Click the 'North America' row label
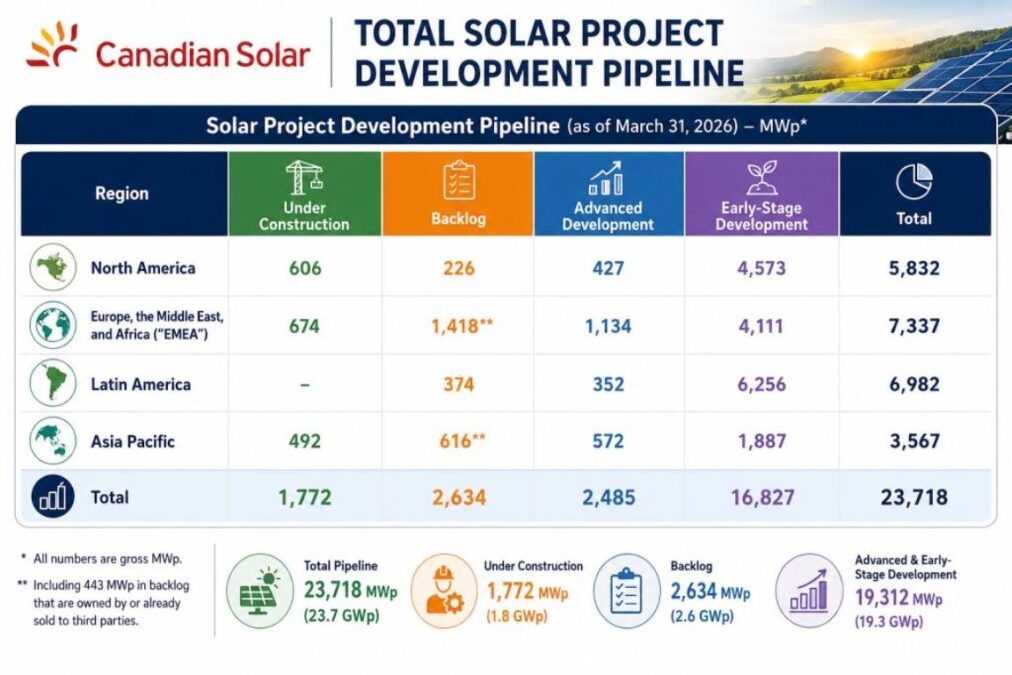This screenshot has height=675, width=1012. pos(143,268)
